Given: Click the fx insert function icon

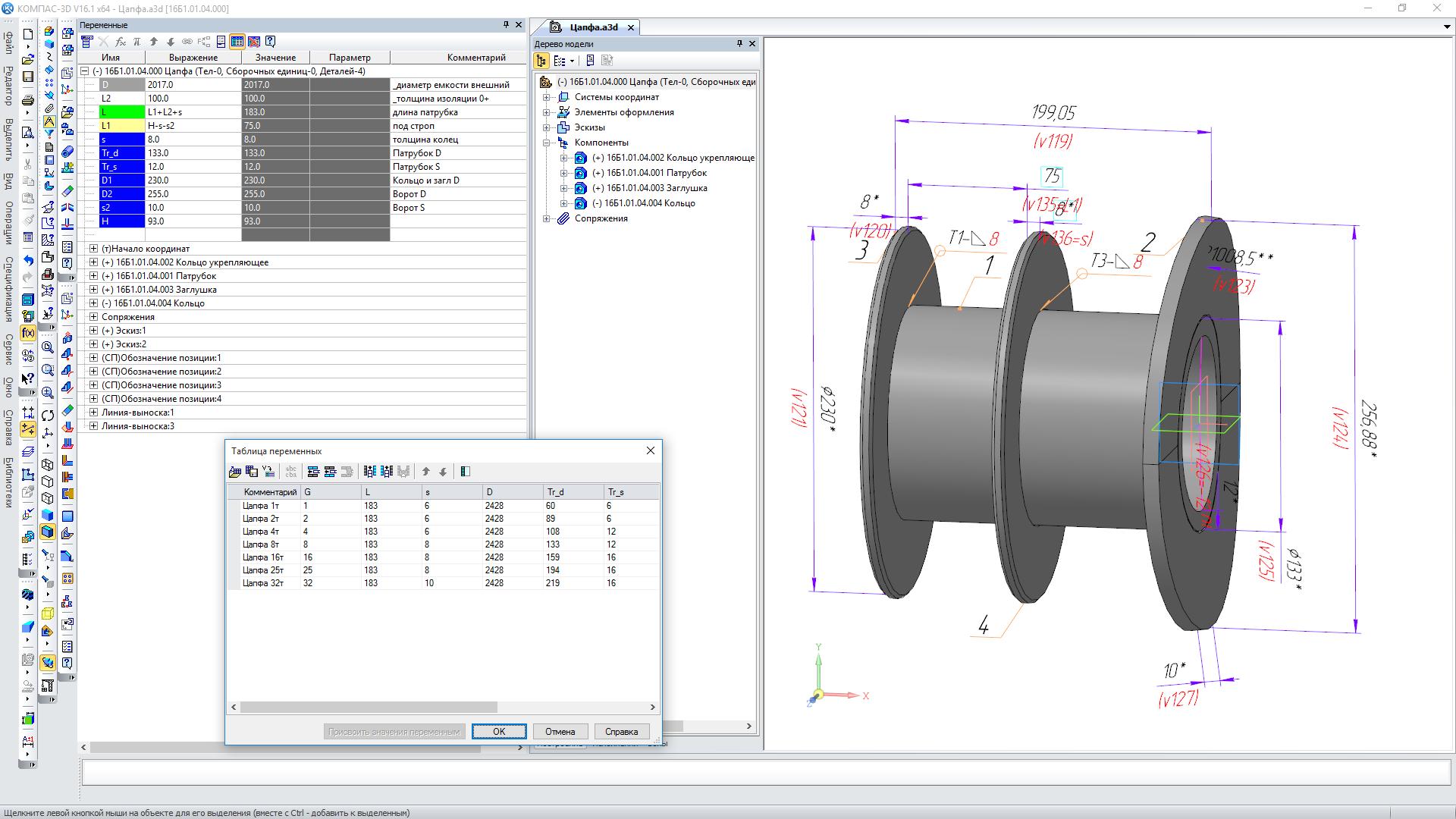Looking at the screenshot, I should (x=121, y=42).
